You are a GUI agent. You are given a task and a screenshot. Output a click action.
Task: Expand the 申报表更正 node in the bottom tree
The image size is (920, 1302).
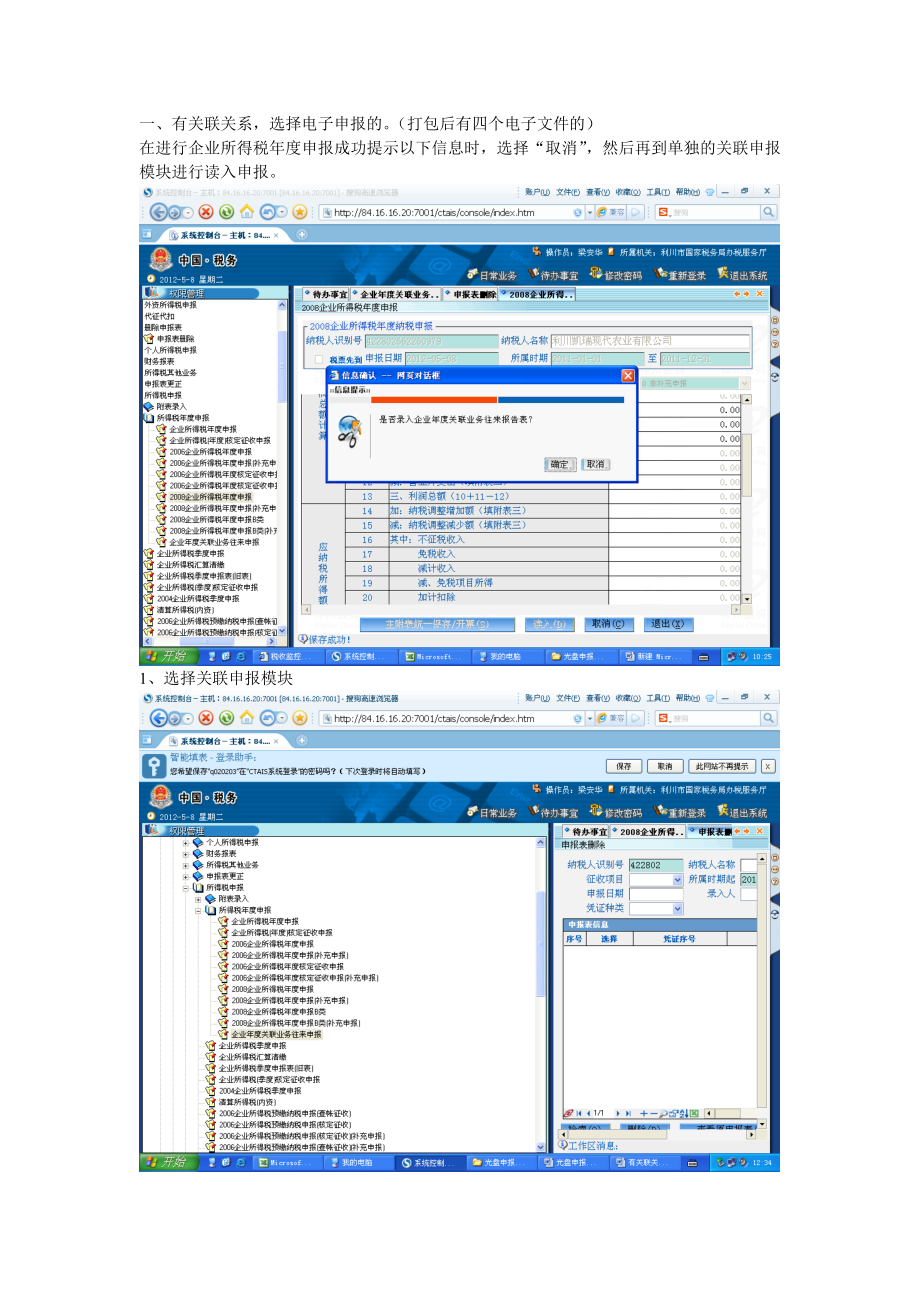(185, 876)
